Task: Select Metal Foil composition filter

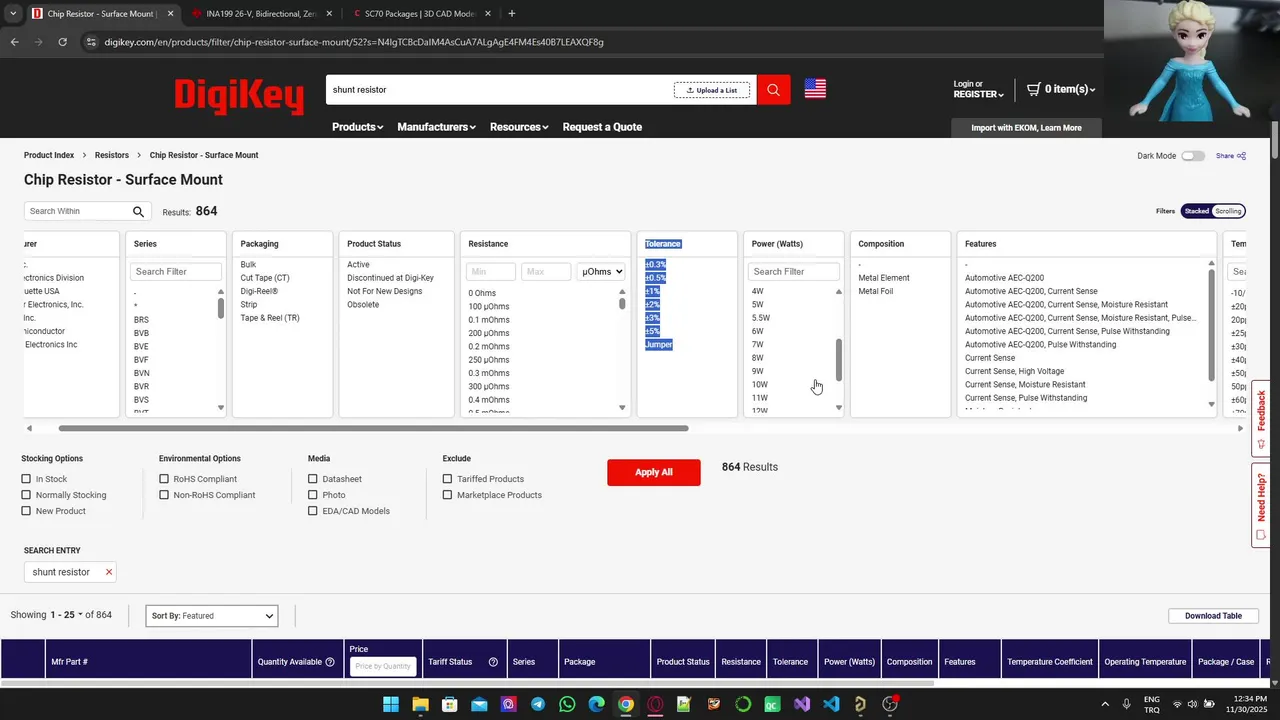Action: 876,291
